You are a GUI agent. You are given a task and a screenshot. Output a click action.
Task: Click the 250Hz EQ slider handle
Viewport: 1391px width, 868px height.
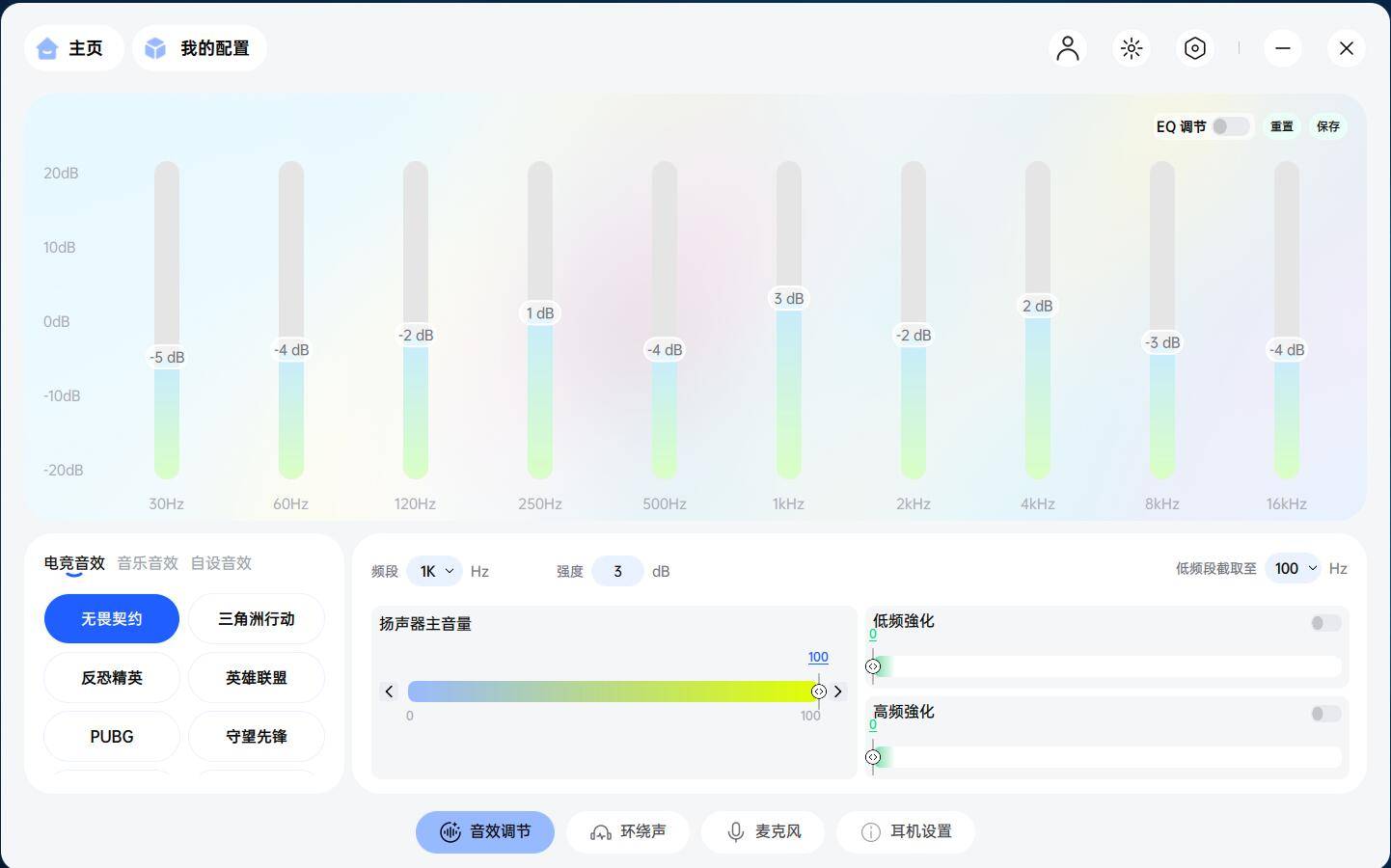click(540, 313)
